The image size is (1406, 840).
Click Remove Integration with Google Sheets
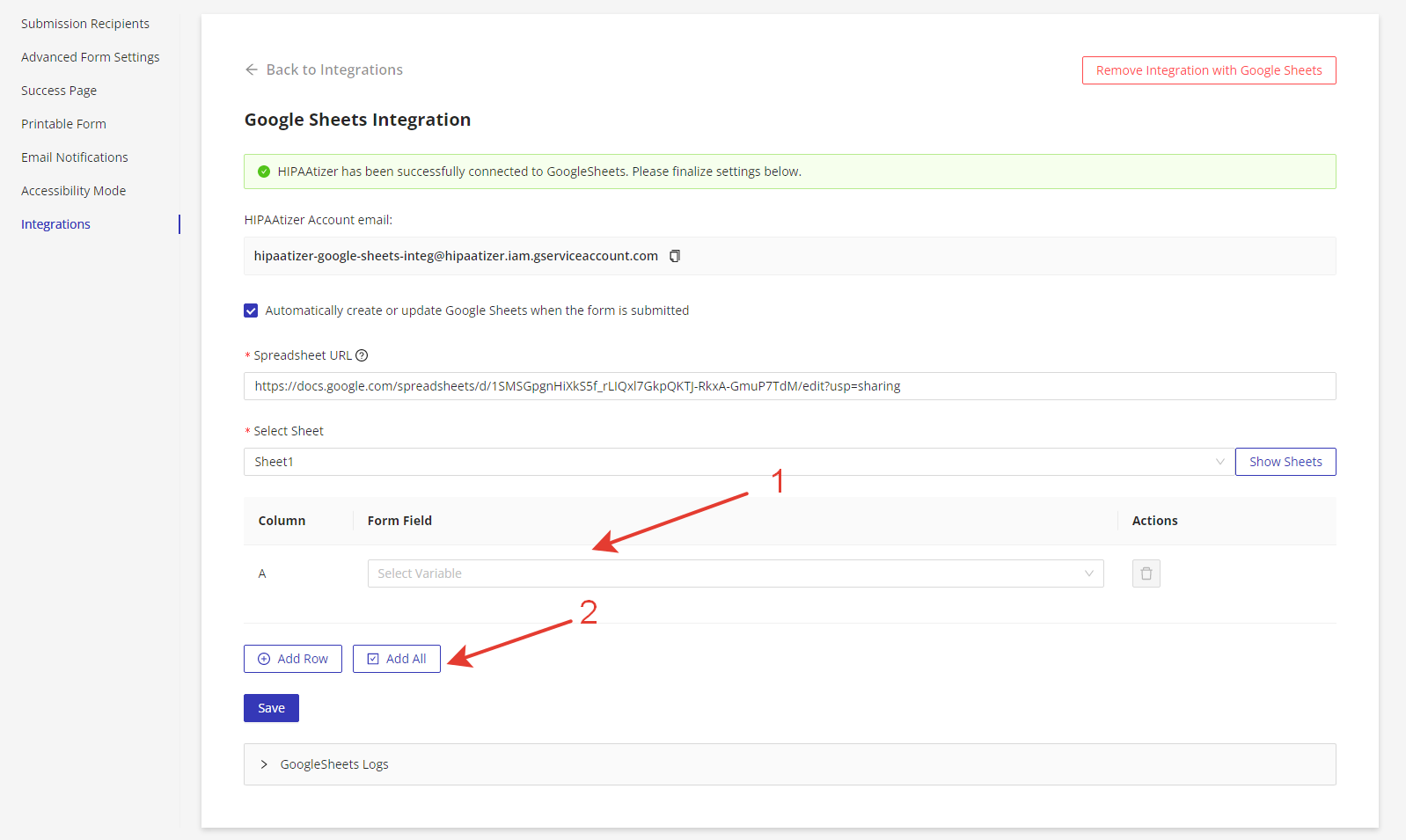coord(1208,70)
